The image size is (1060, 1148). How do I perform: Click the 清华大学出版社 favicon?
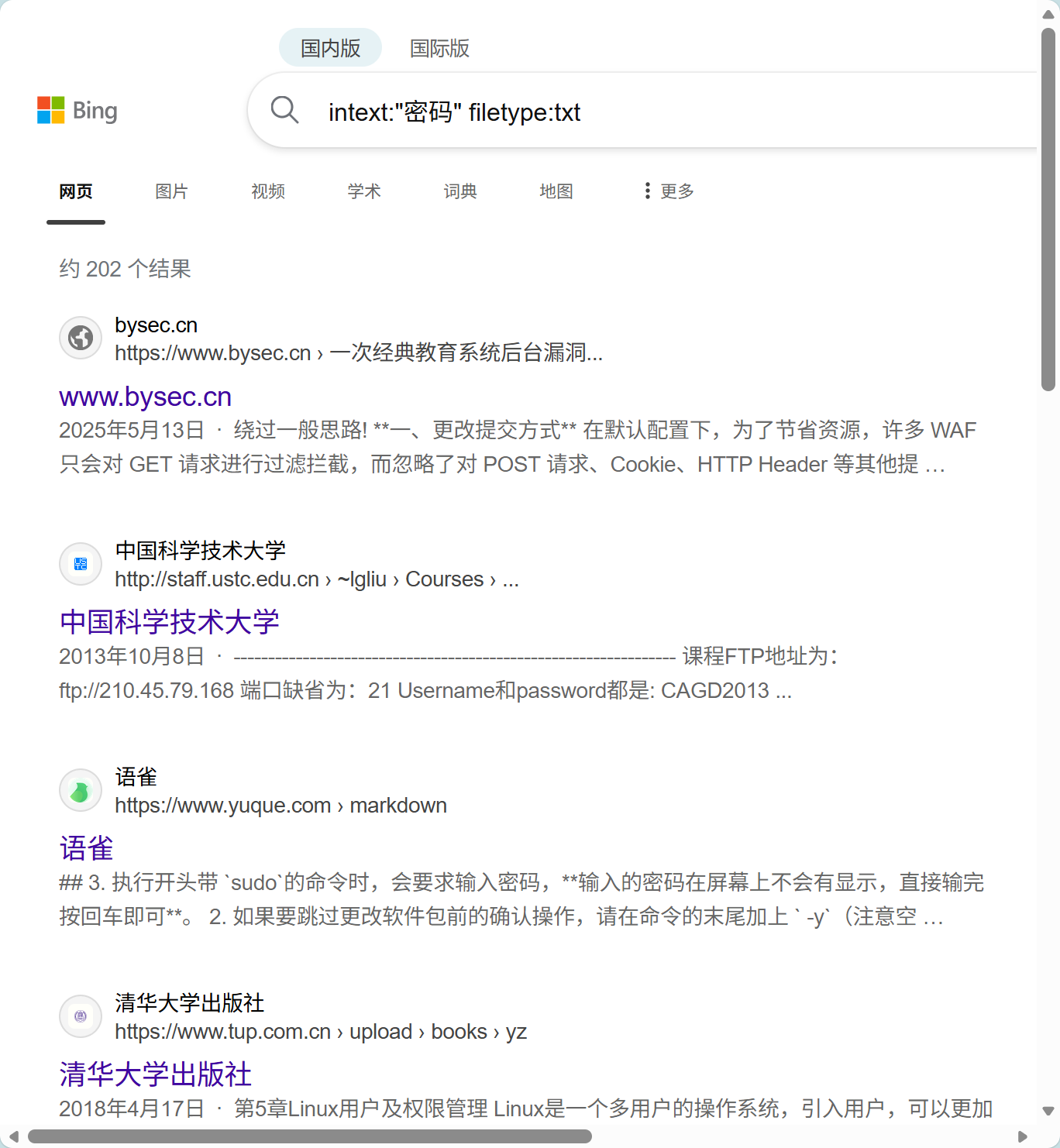[81, 1016]
